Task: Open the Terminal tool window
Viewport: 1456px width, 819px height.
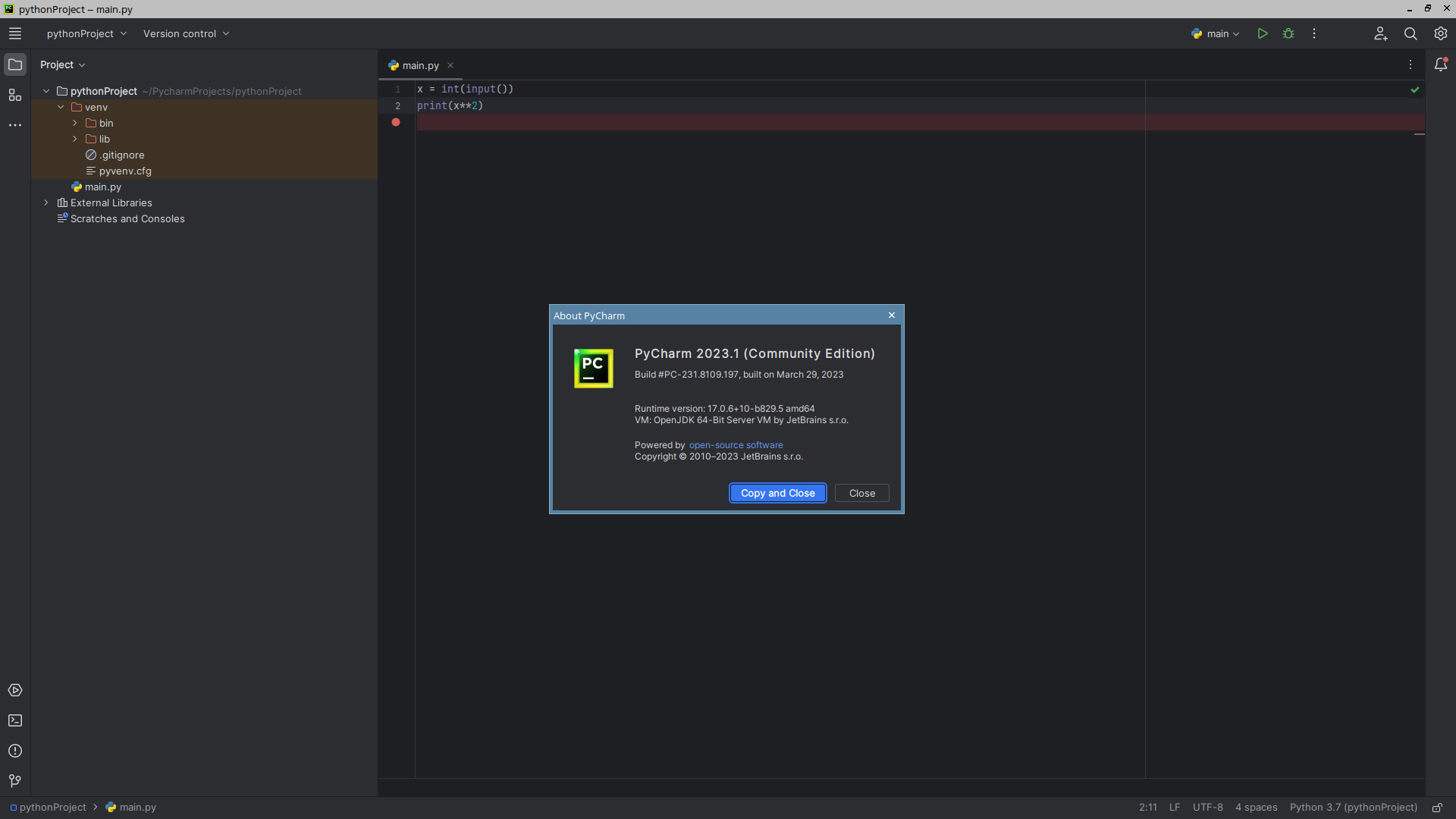Action: click(x=15, y=720)
